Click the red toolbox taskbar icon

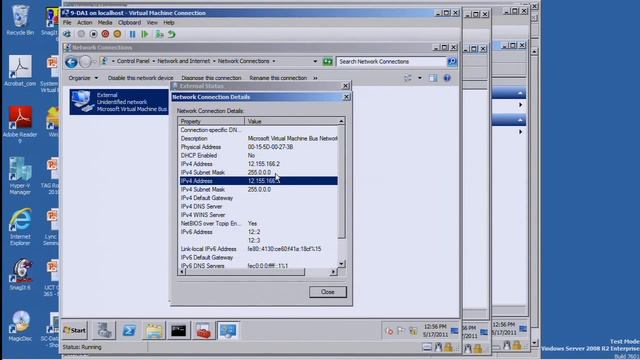[x=203, y=331]
